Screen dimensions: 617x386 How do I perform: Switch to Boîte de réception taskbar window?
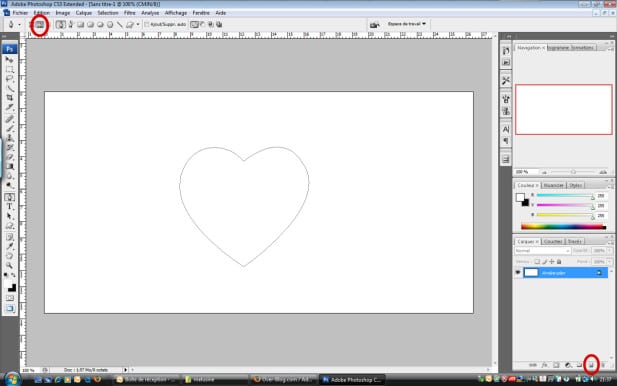click(146, 380)
